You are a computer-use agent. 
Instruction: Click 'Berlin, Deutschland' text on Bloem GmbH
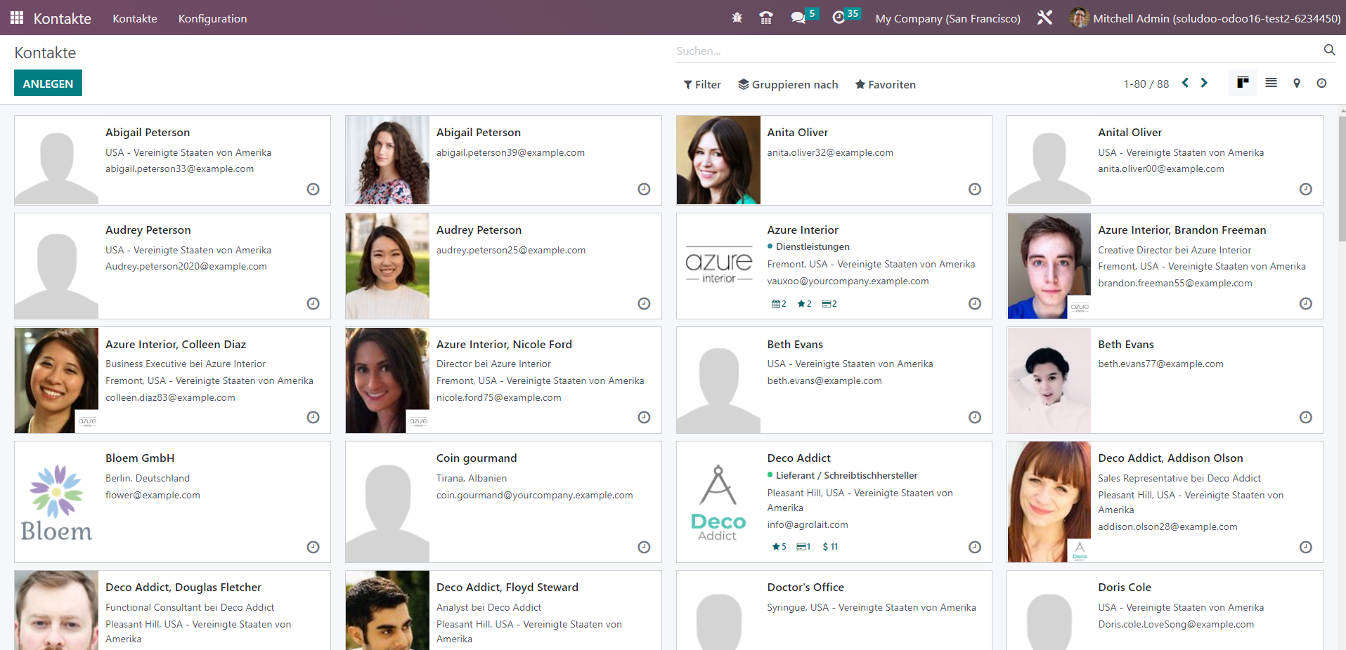(x=147, y=479)
